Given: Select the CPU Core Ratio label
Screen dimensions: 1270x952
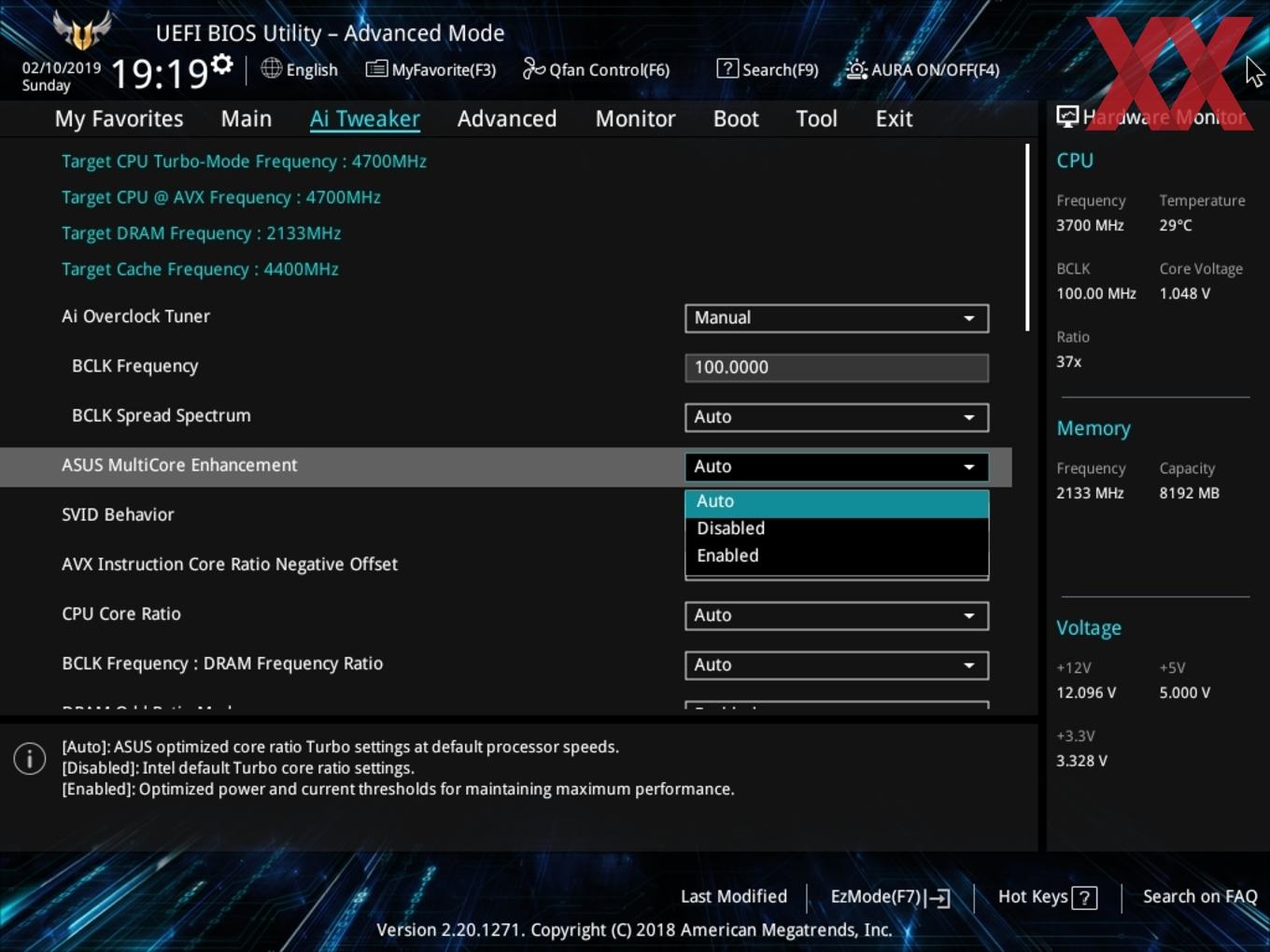Looking at the screenshot, I should point(121,614).
